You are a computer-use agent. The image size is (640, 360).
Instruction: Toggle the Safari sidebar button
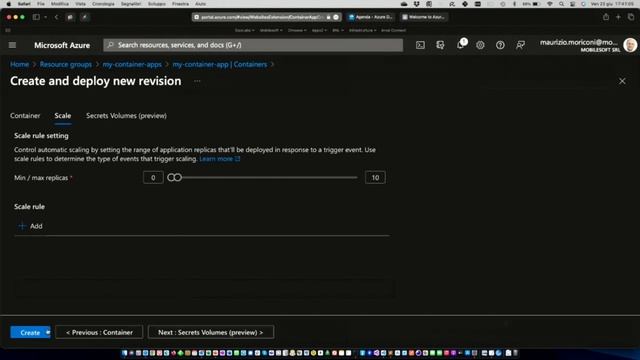coord(36,17)
